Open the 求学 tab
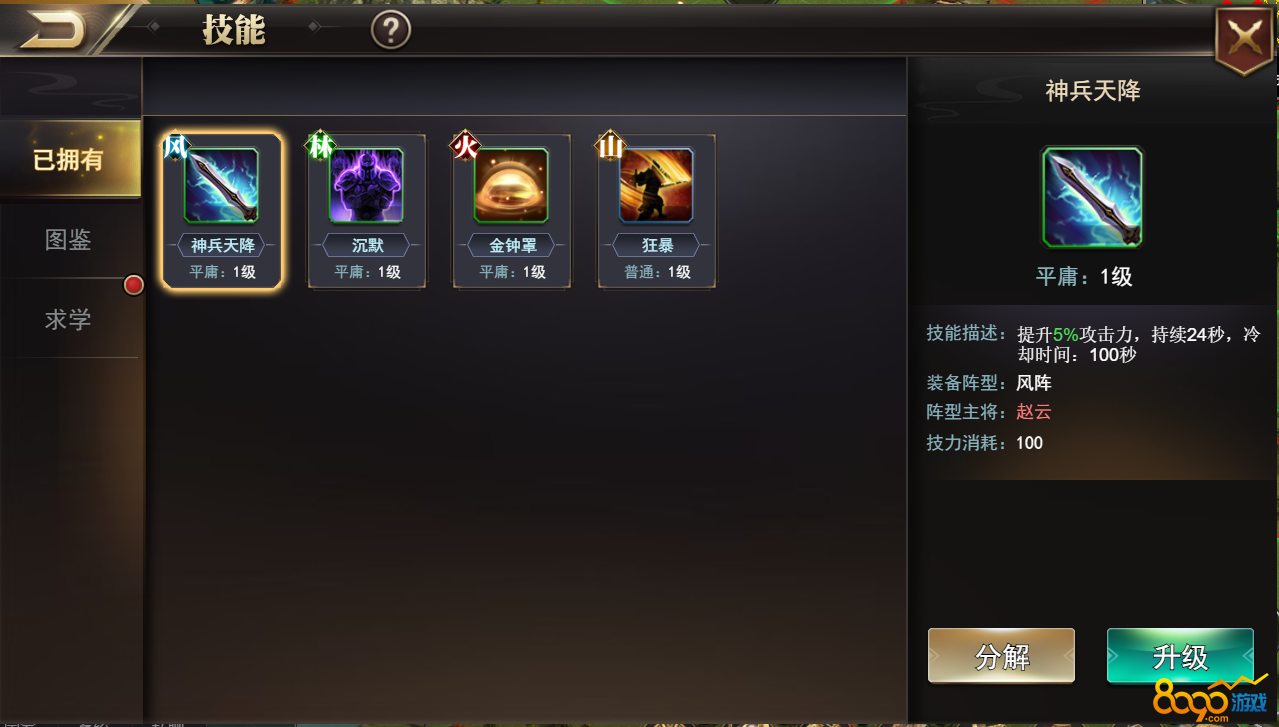The image size is (1279, 727). (69, 319)
